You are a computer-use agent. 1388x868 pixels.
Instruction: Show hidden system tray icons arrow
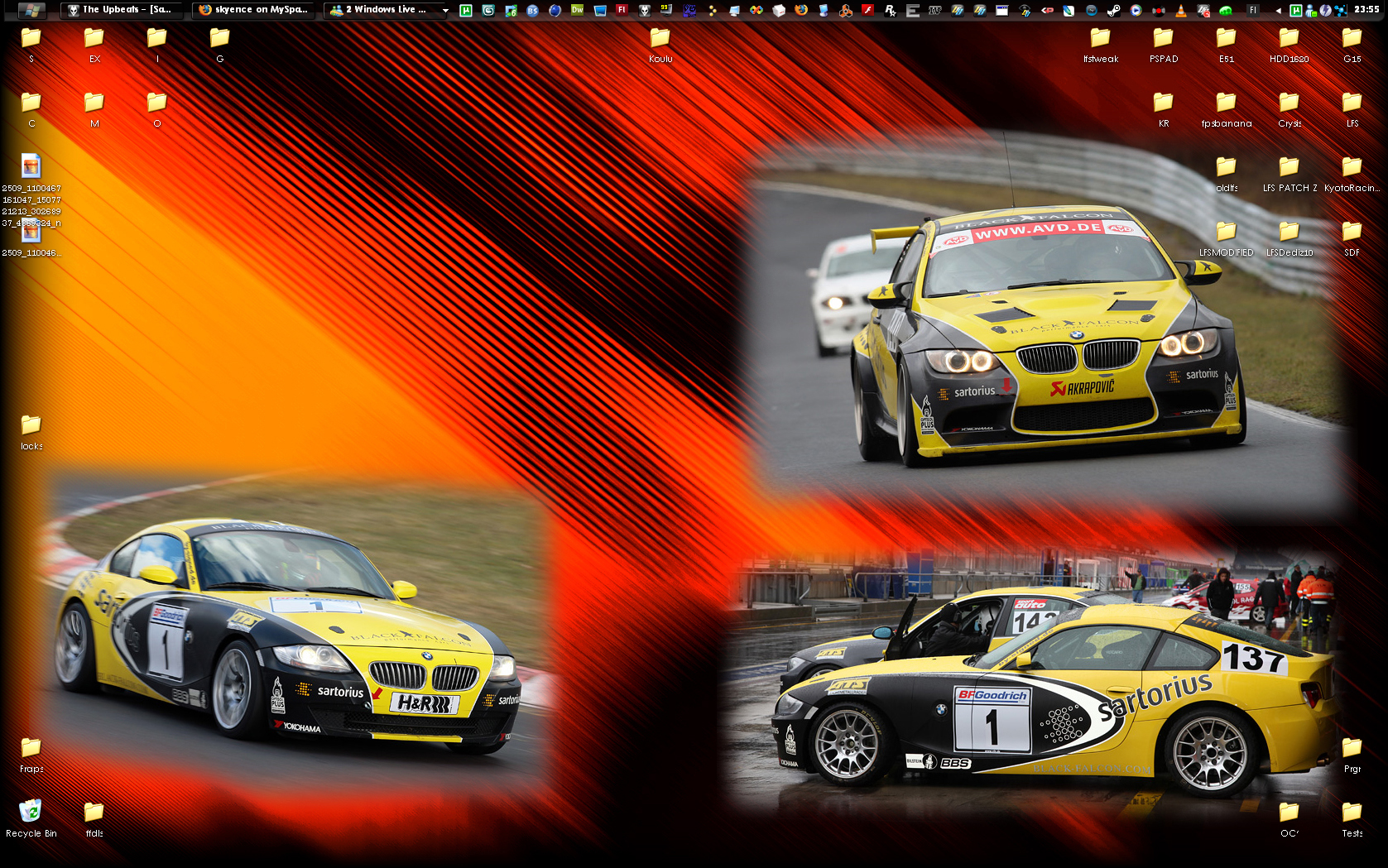pyautogui.click(x=1279, y=10)
